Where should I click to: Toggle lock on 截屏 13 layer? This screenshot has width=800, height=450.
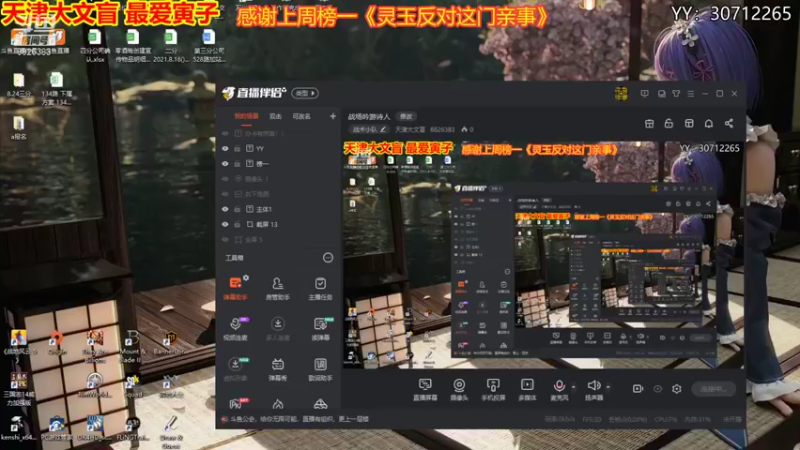pyautogui.click(x=237, y=224)
